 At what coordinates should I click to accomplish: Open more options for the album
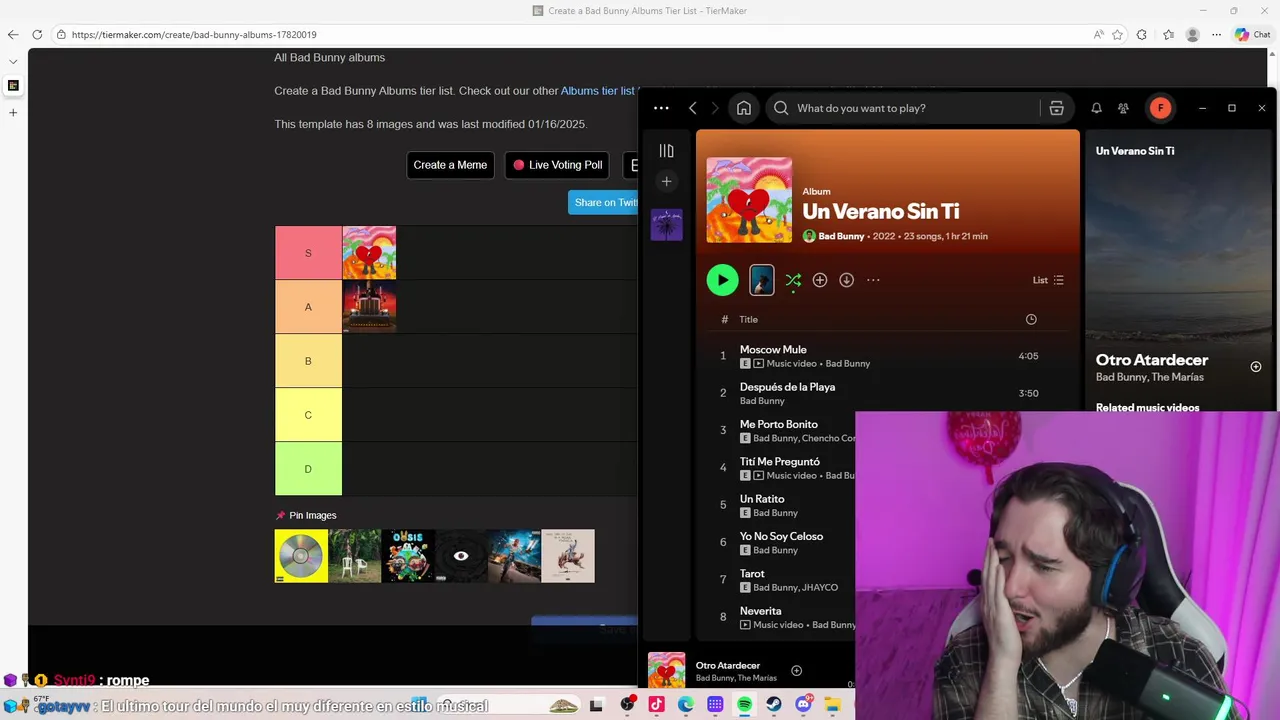point(873,280)
